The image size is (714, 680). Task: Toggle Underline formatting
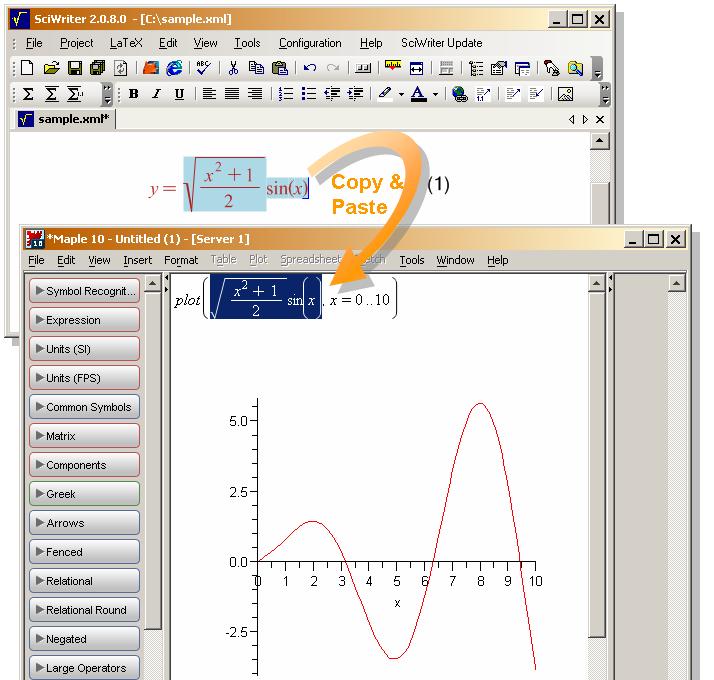pyautogui.click(x=179, y=95)
